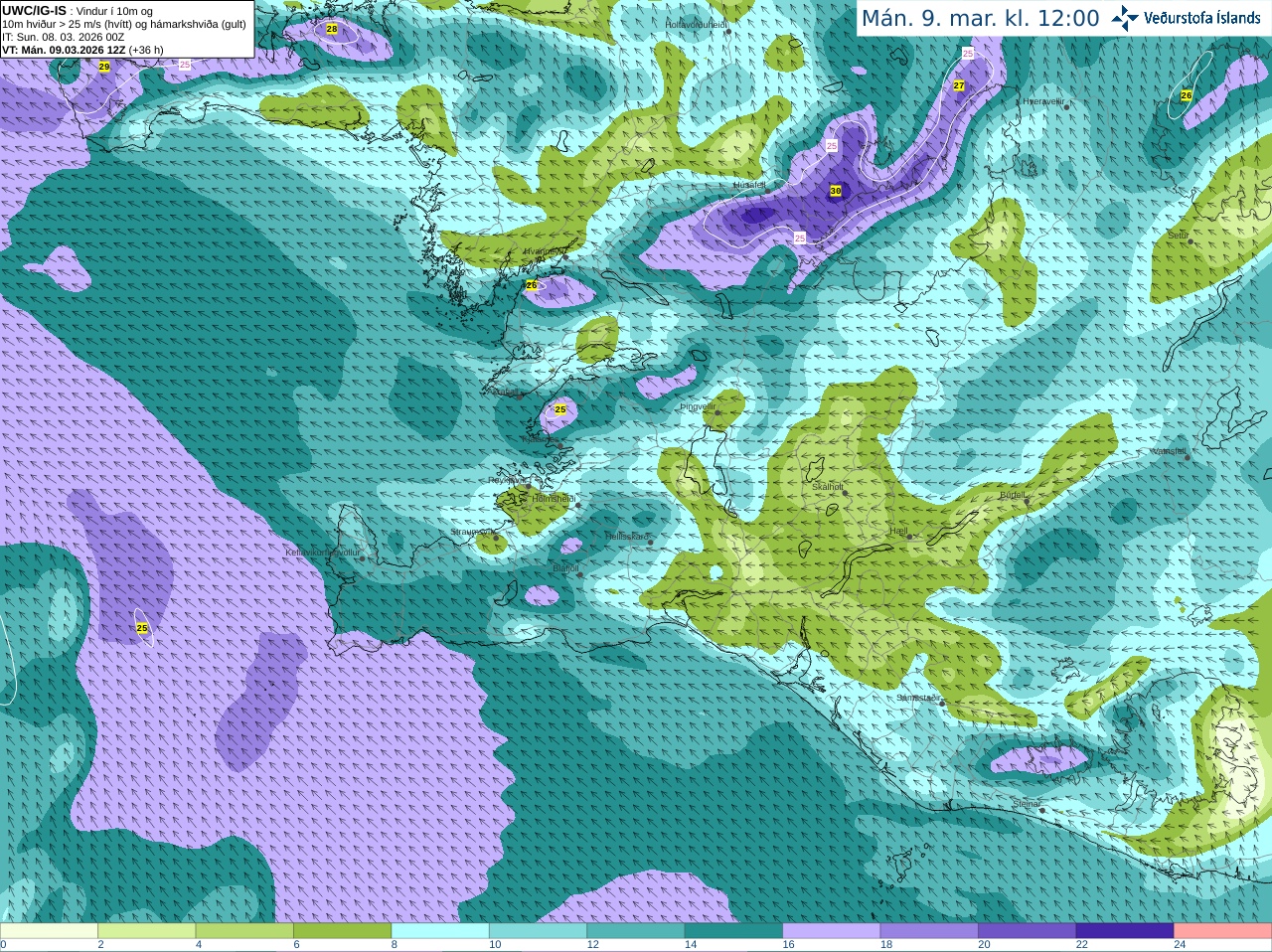The height and width of the screenshot is (952, 1272).
Task: Click the legend tick label 16
Action: [x=788, y=945]
